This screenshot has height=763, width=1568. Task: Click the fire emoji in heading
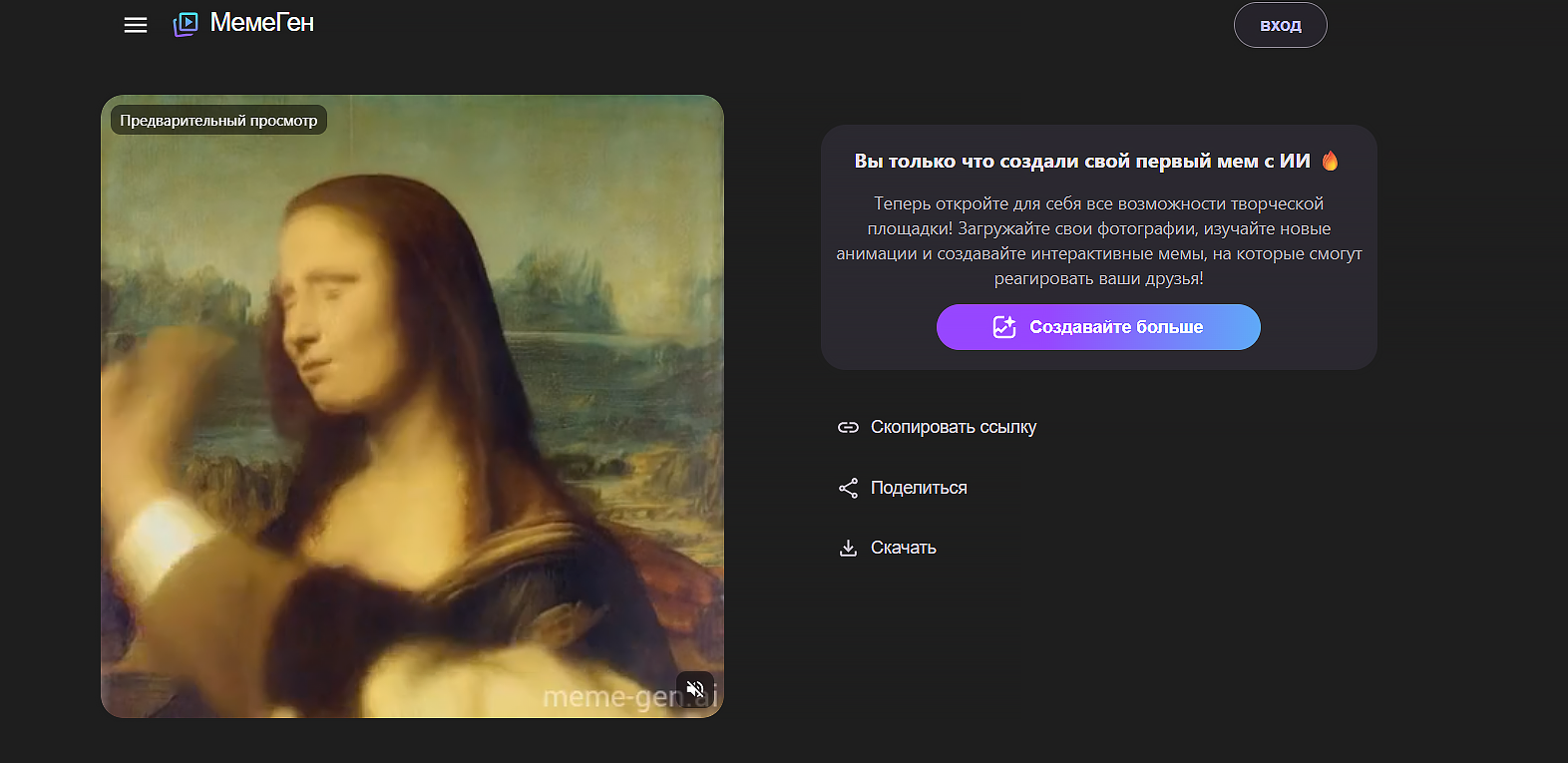tap(1330, 161)
